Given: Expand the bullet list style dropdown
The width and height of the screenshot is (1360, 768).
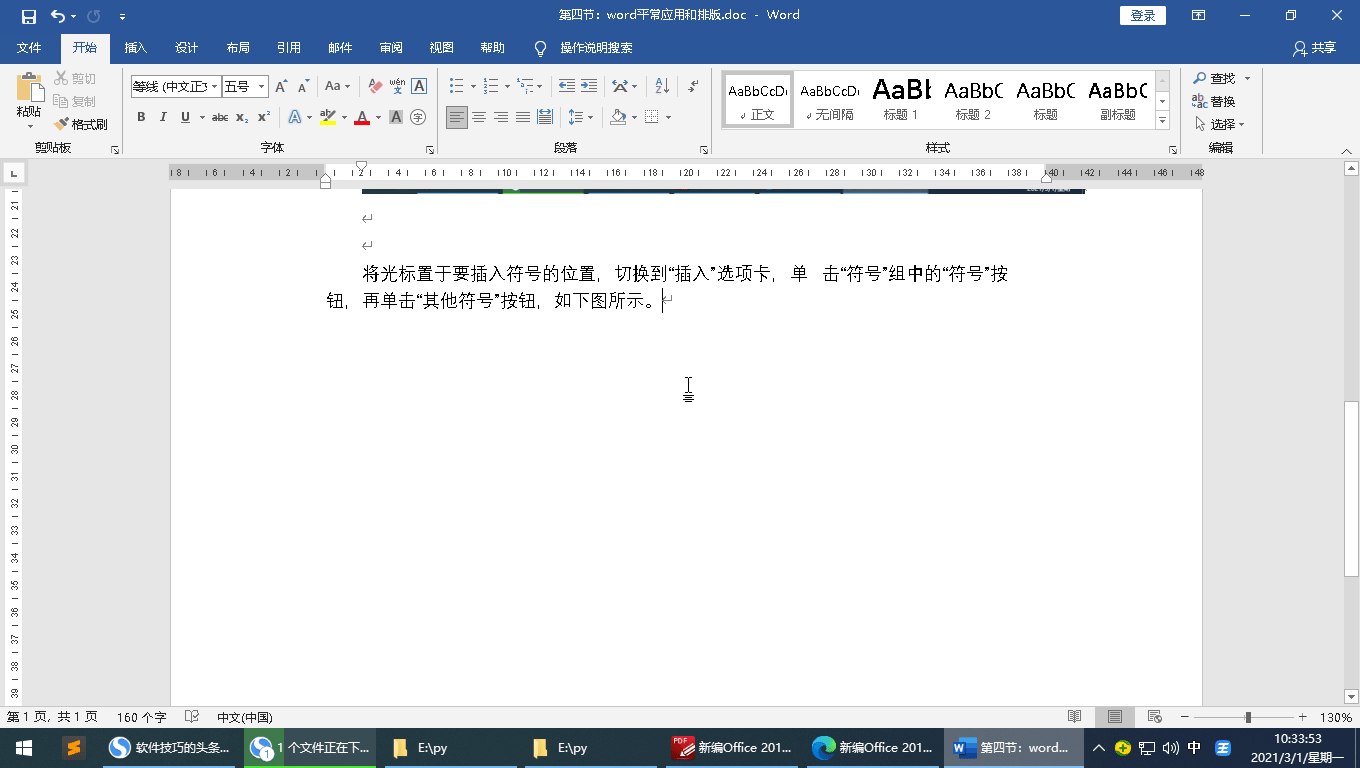Looking at the screenshot, I should pos(474,87).
